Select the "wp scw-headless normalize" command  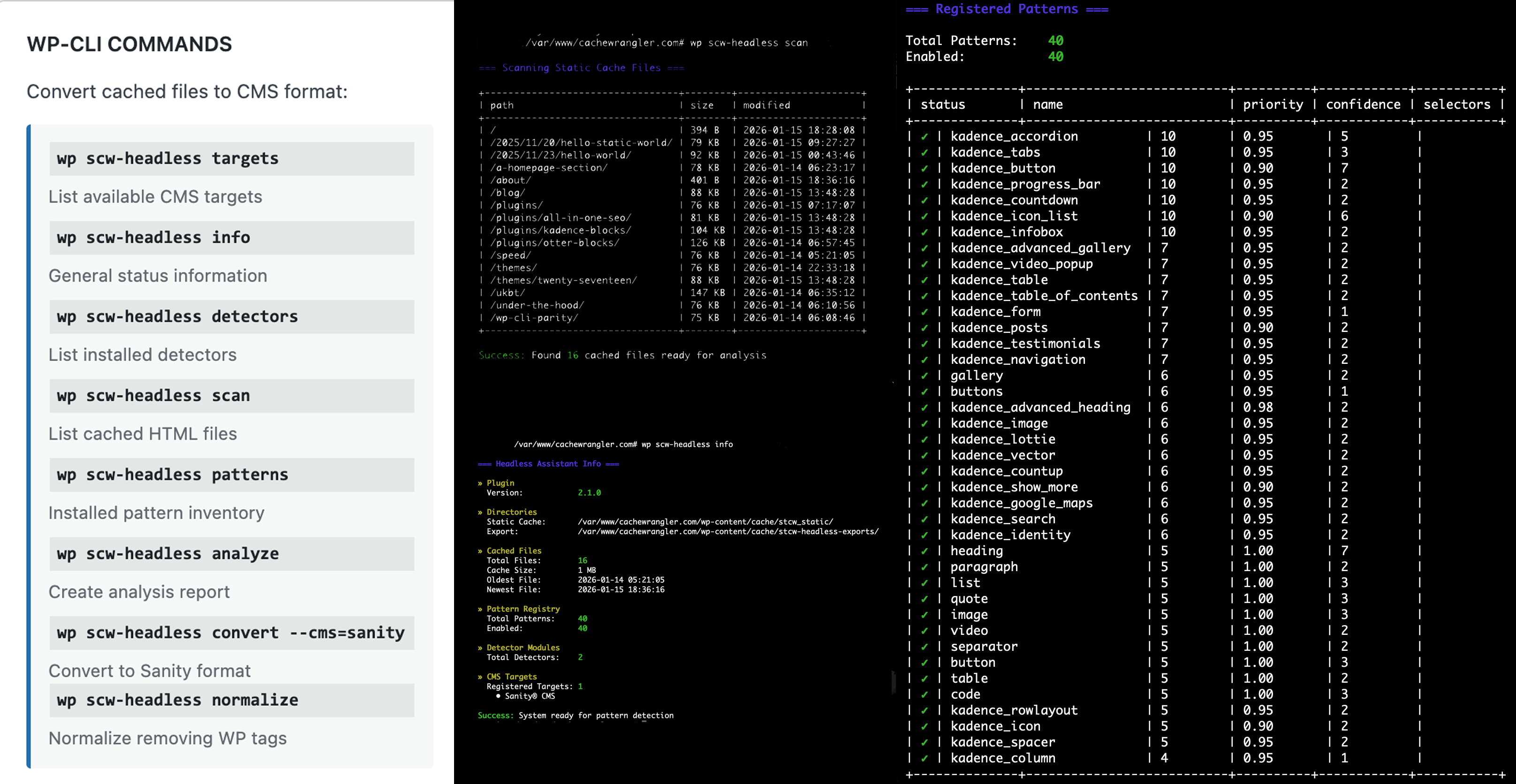click(231, 700)
